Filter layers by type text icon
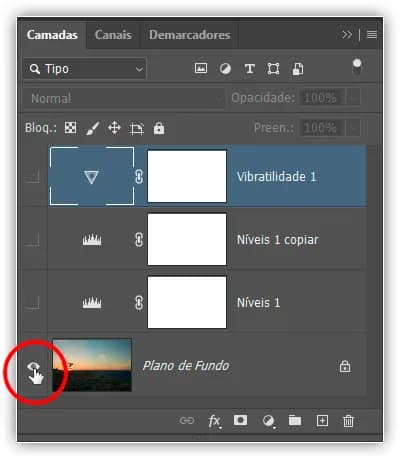 pos(249,69)
